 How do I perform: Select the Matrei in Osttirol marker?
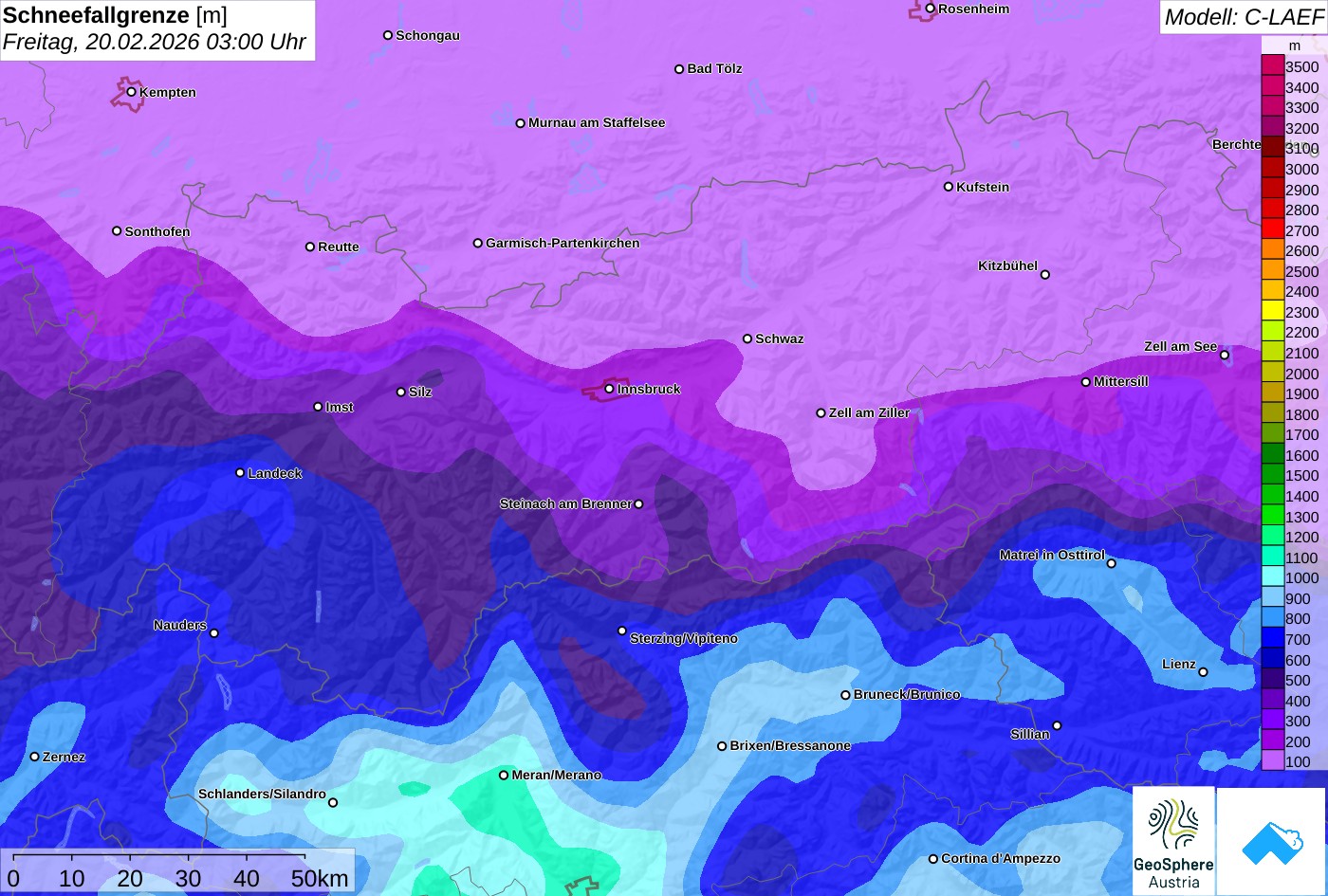1112,563
